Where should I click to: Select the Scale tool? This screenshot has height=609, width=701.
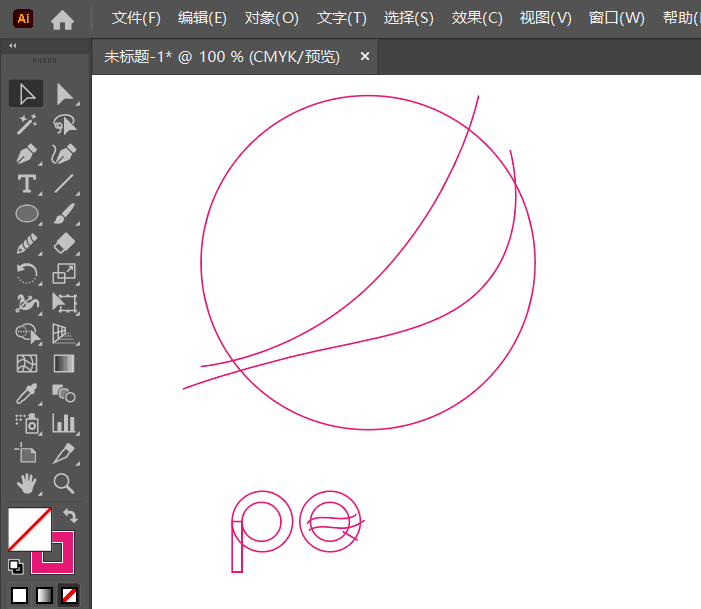(64, 273)
